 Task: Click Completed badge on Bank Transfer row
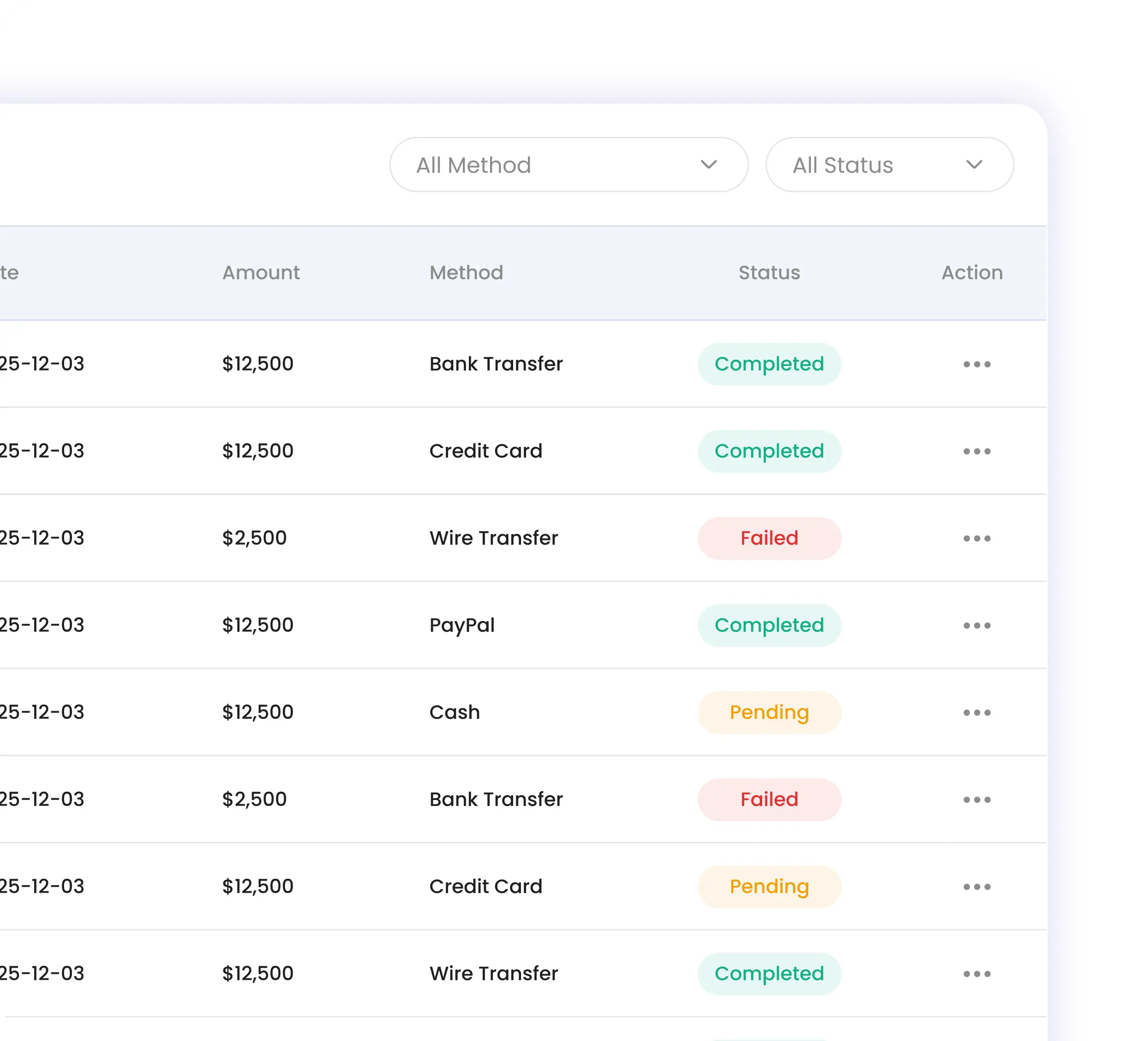pyautogui.click(x=769, y=364)
